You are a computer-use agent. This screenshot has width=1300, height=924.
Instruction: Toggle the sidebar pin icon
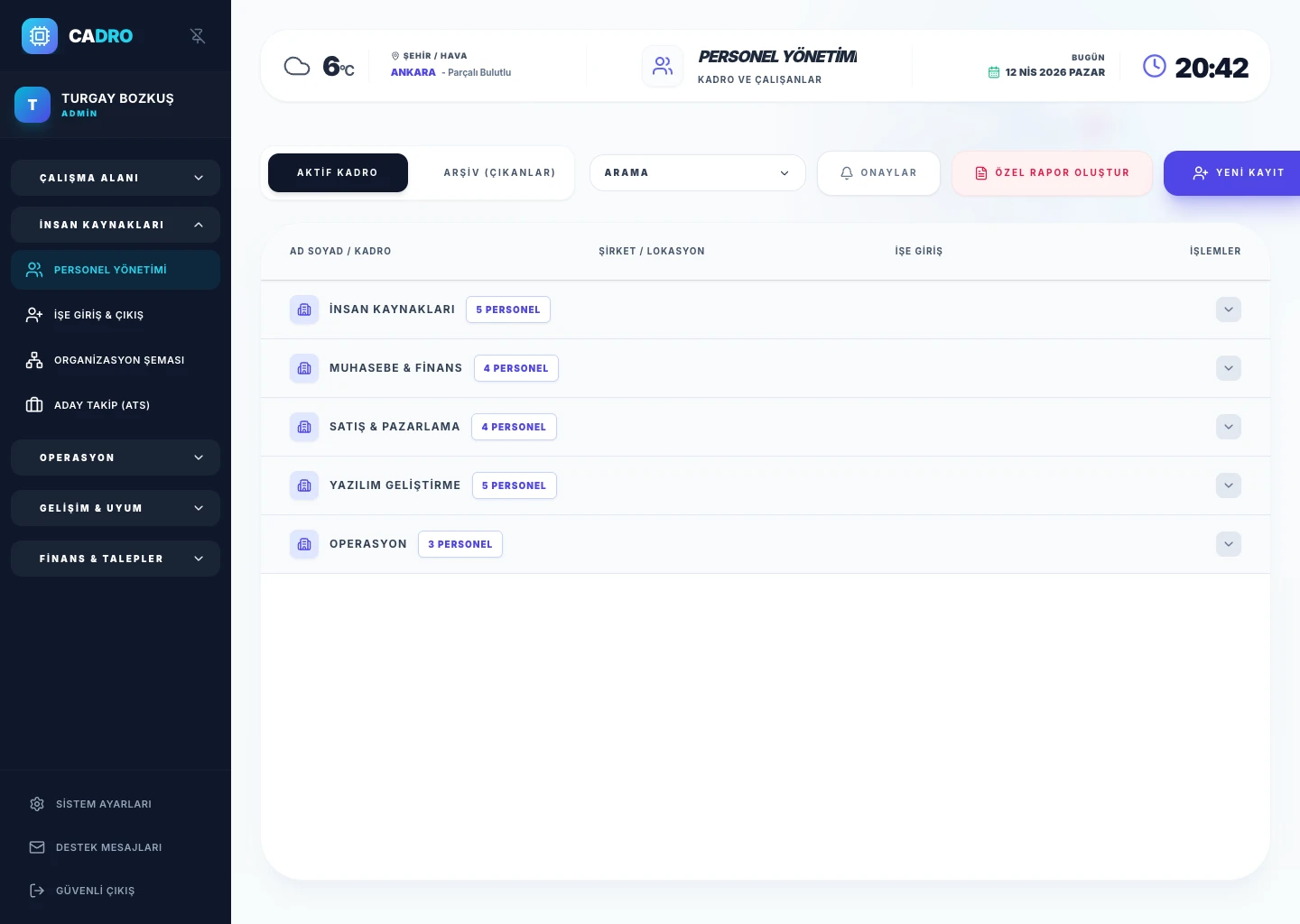click(x=198, y=36)
